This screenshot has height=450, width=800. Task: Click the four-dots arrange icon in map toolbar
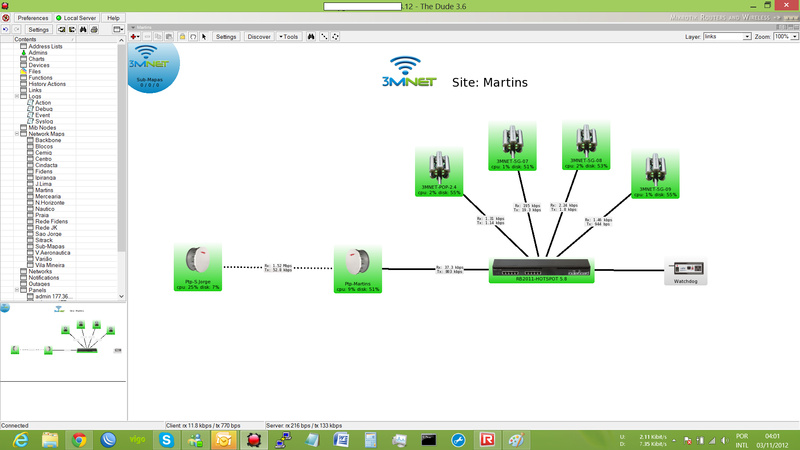pyautogui.click(x=335, y=37)
